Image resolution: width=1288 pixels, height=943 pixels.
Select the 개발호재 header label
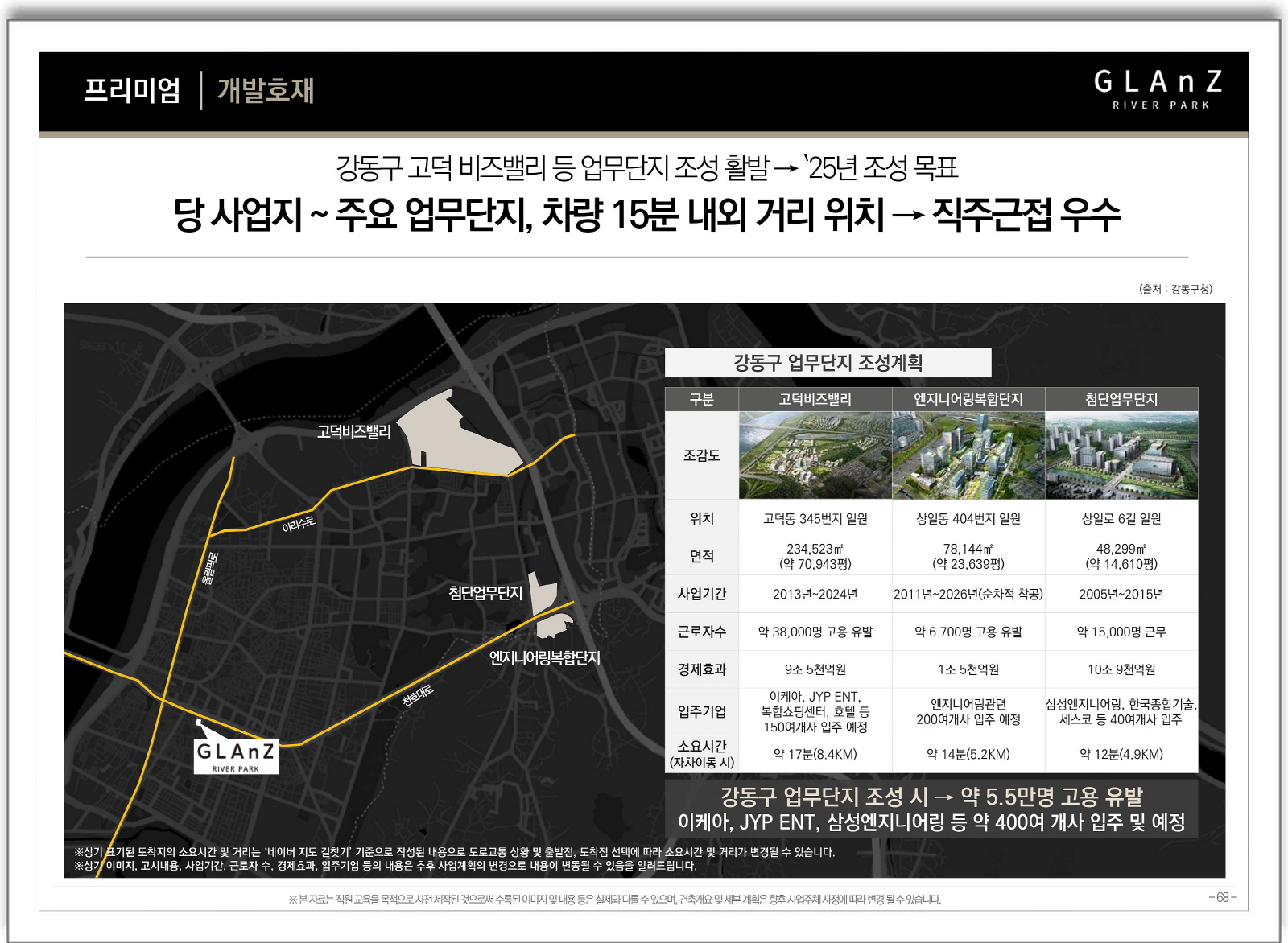[x=266, y=90]
